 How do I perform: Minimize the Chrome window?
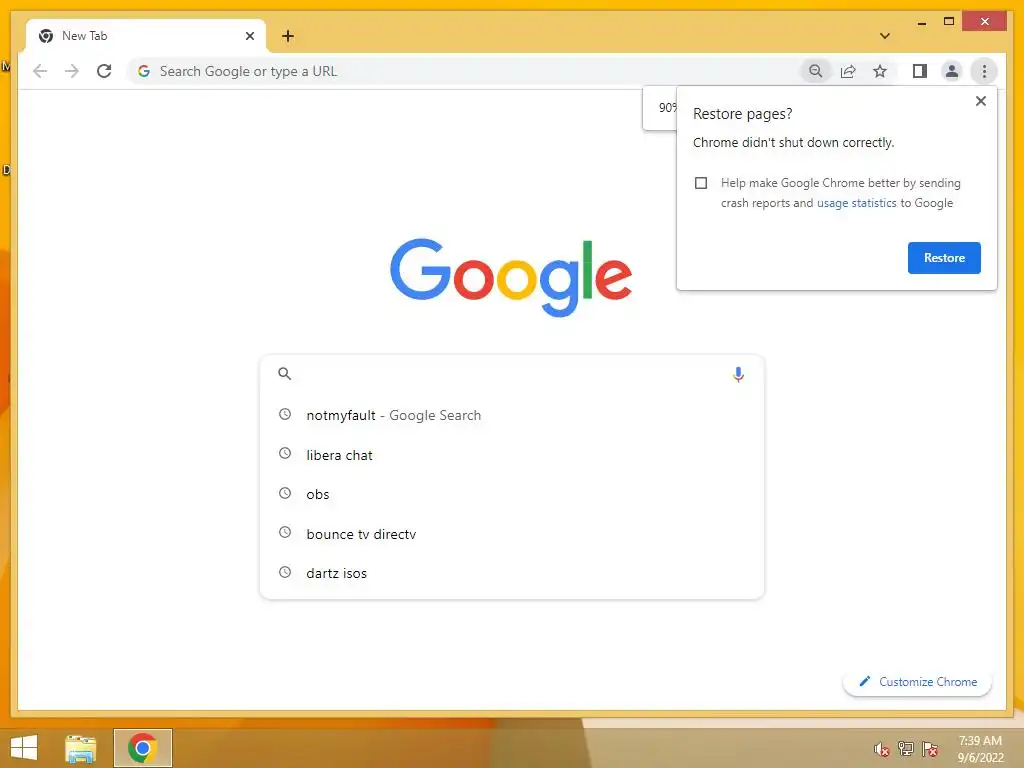click(921, 22)
